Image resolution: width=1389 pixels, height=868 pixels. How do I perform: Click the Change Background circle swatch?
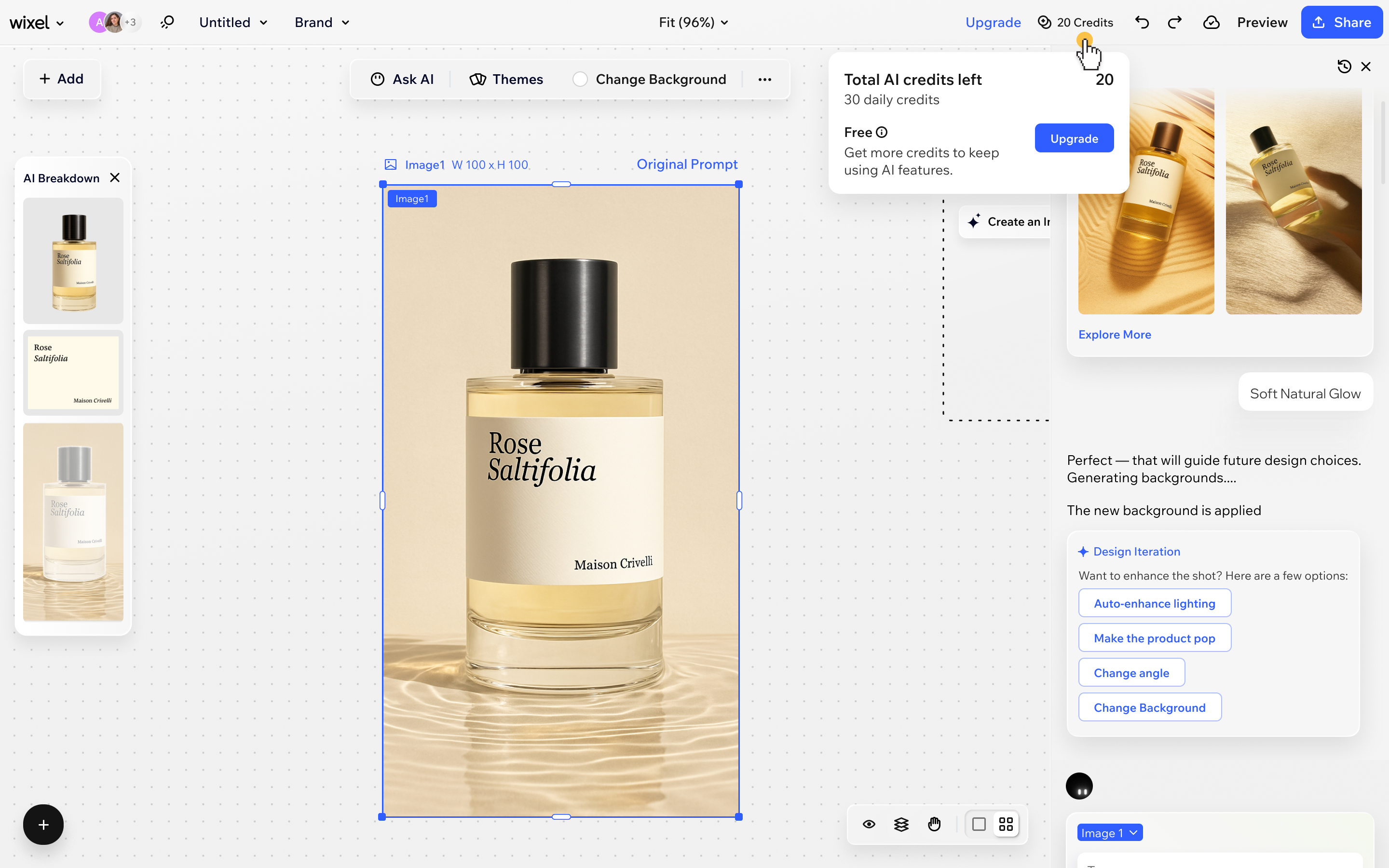tap(580, 79)
